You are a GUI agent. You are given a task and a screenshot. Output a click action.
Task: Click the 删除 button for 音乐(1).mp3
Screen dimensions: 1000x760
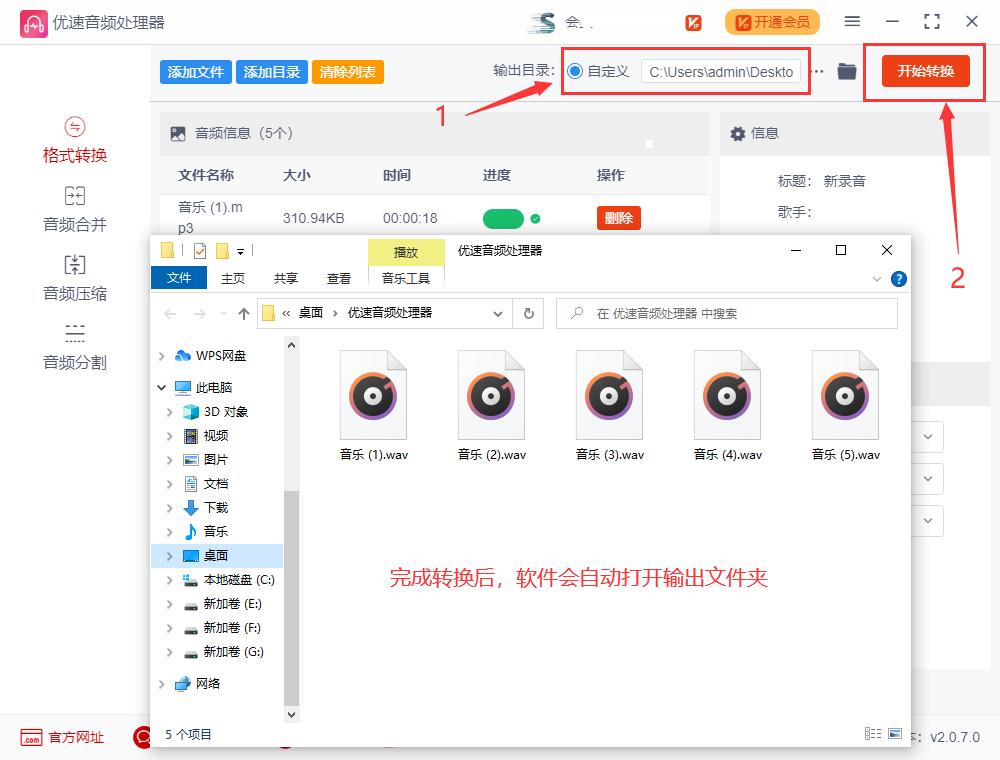(618, 217)
